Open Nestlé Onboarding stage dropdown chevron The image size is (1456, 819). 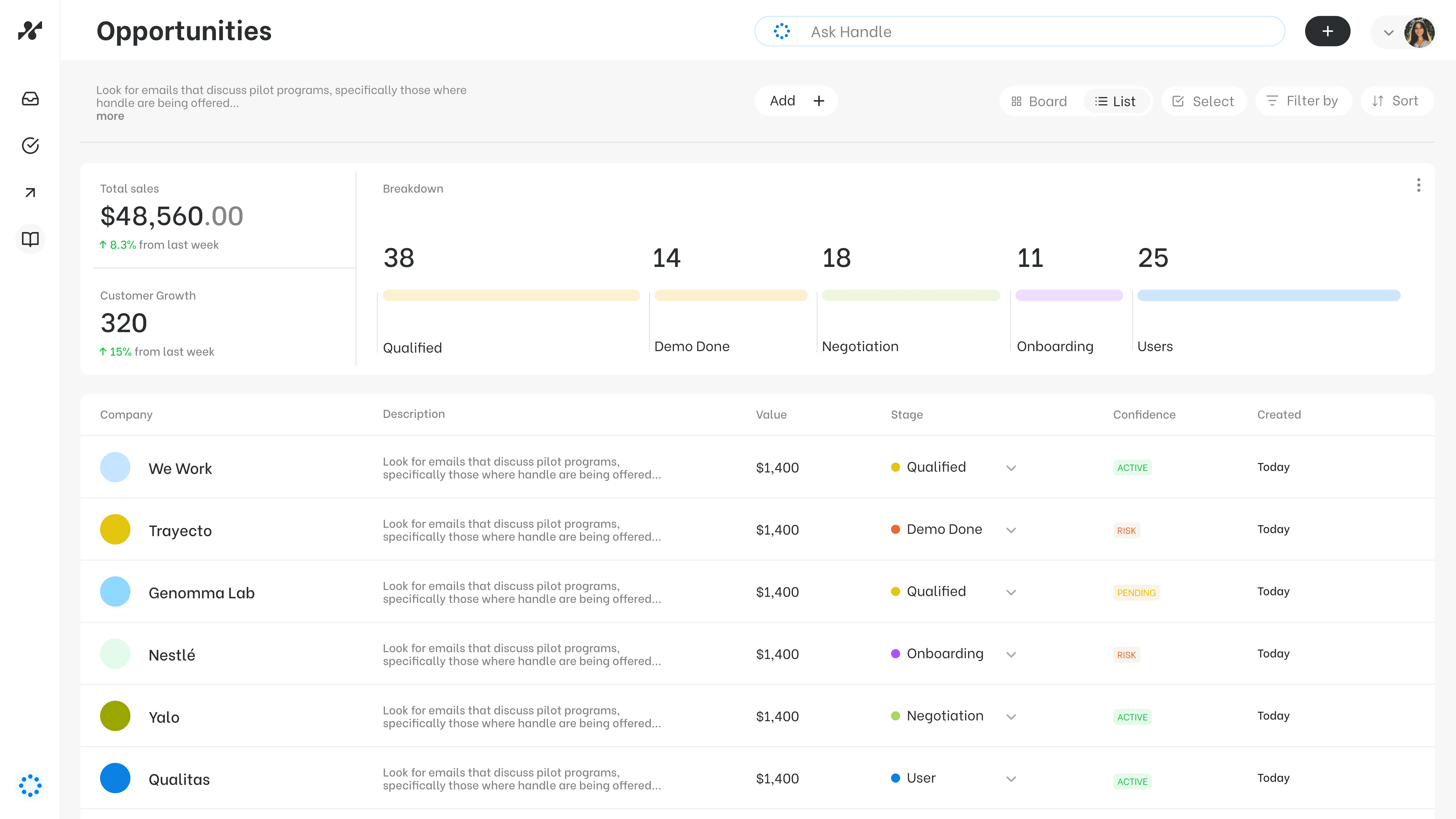click(1011, 654)
